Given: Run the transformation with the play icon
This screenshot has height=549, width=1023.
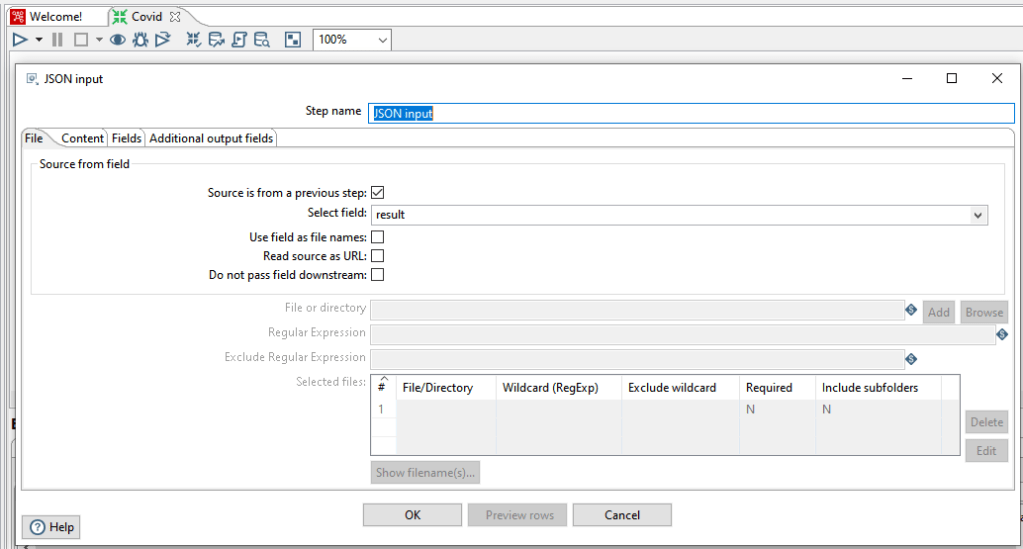Looking at the screenshot, I should (20, 40).
